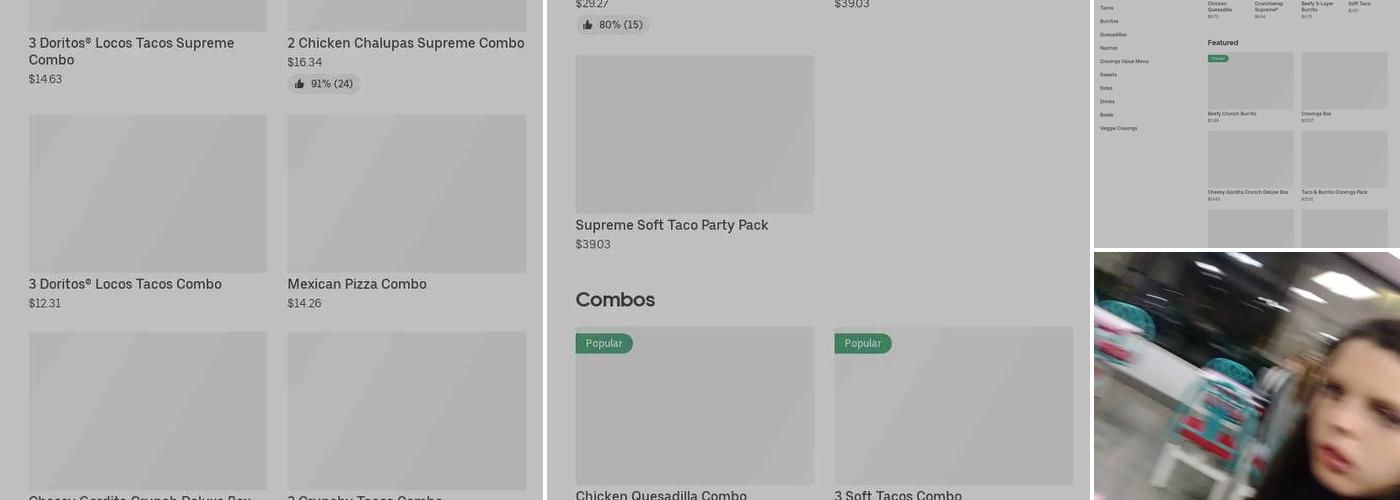The width and height of the screenshot is (1400, 500).
Task: Jump to the Sweets category
Action: 1108,75
